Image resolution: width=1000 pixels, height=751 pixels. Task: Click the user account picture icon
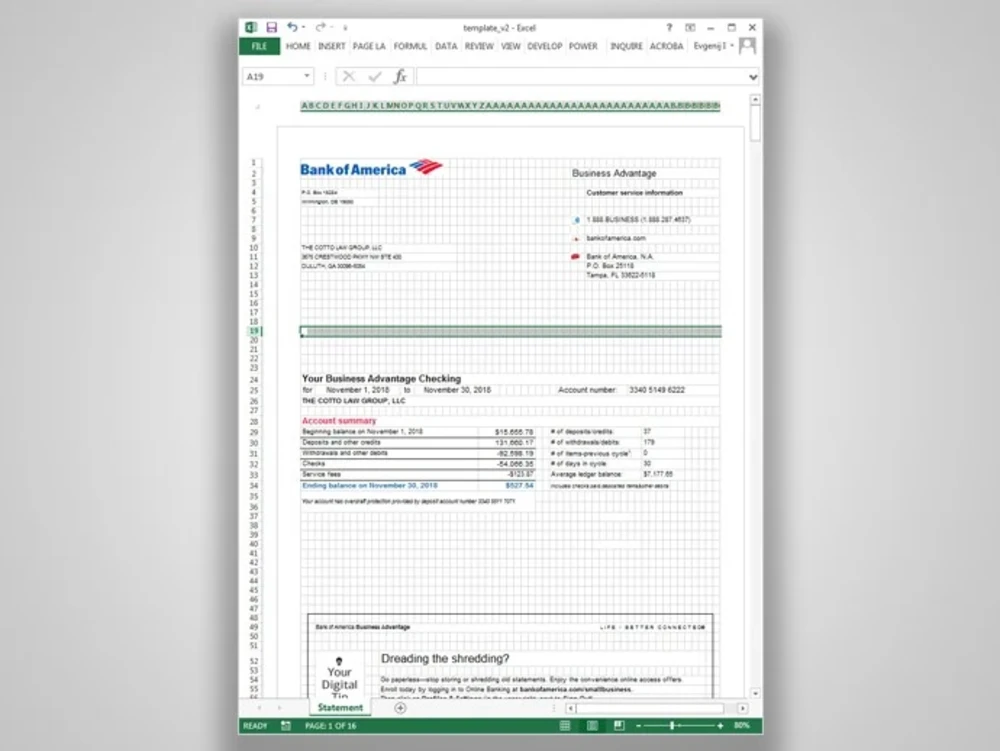[747, 46]
